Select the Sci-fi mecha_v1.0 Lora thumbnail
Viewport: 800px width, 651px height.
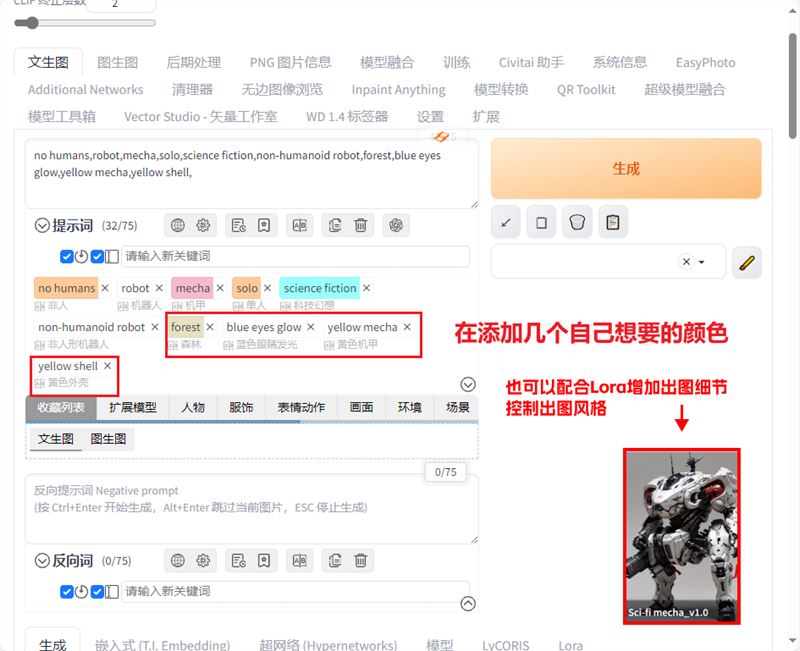coord(682,536)
